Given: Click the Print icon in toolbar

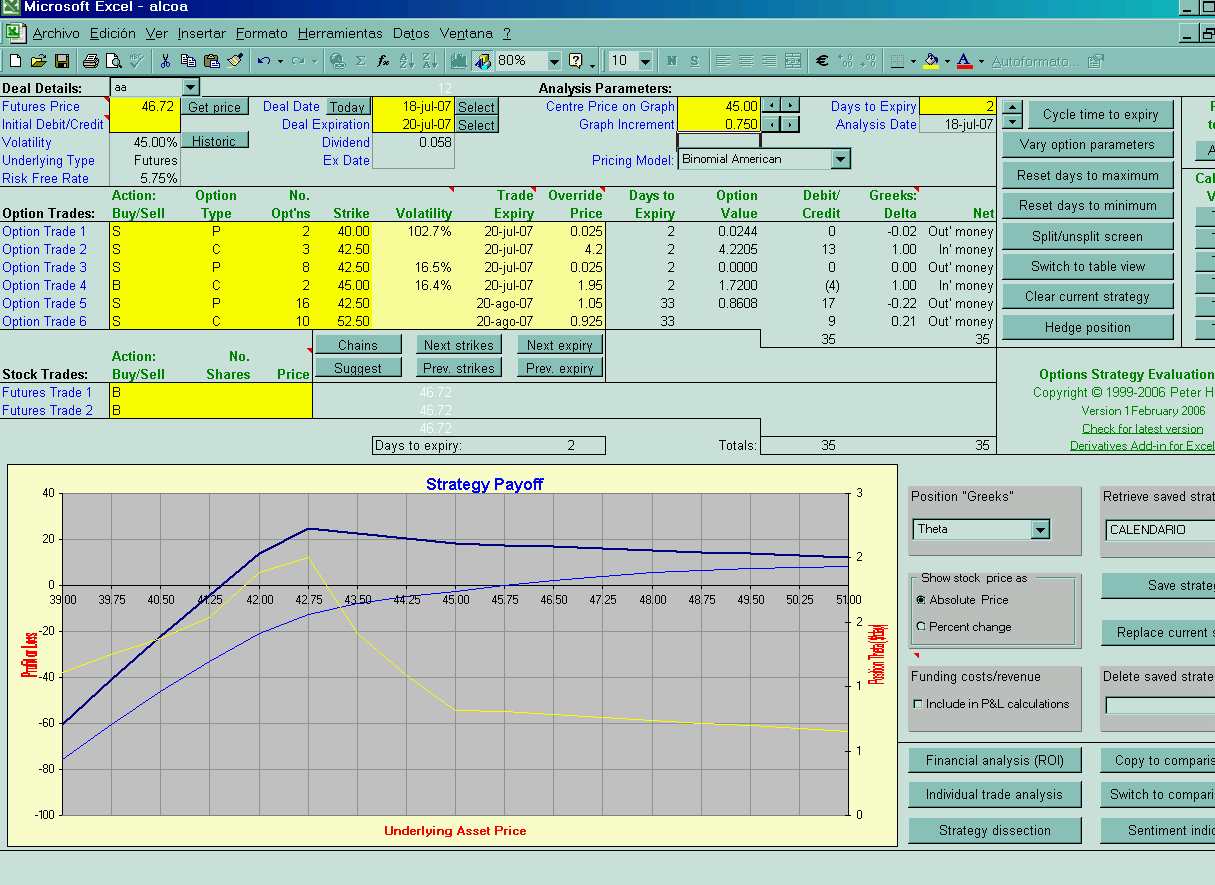Looking at the screenshot, I should coord(90,61).
